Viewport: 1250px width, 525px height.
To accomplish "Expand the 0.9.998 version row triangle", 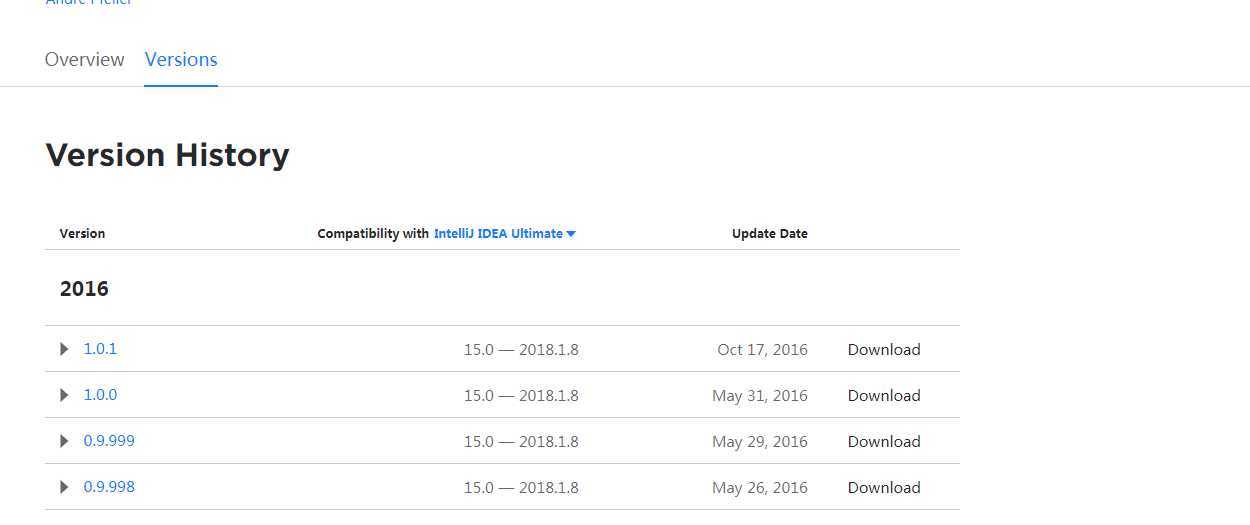I will 65,487.
